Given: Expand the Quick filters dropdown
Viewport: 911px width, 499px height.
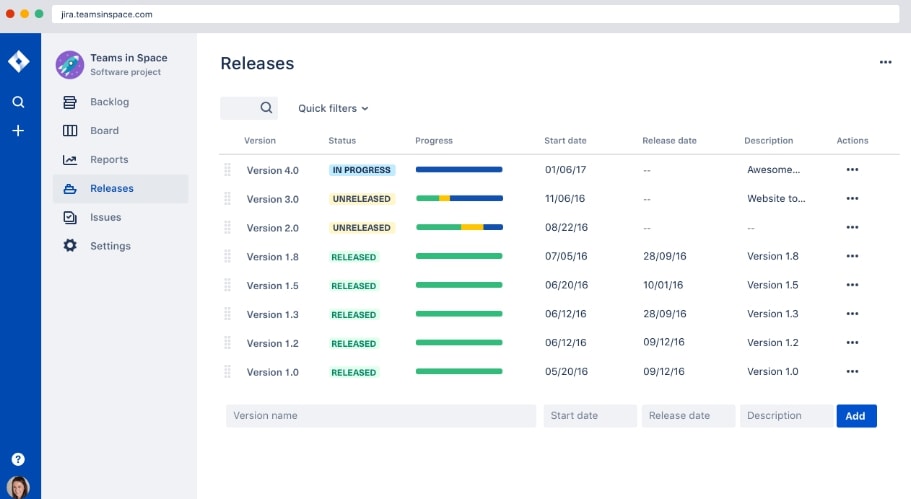Looking at the screenshot, I should coord(333,109).
